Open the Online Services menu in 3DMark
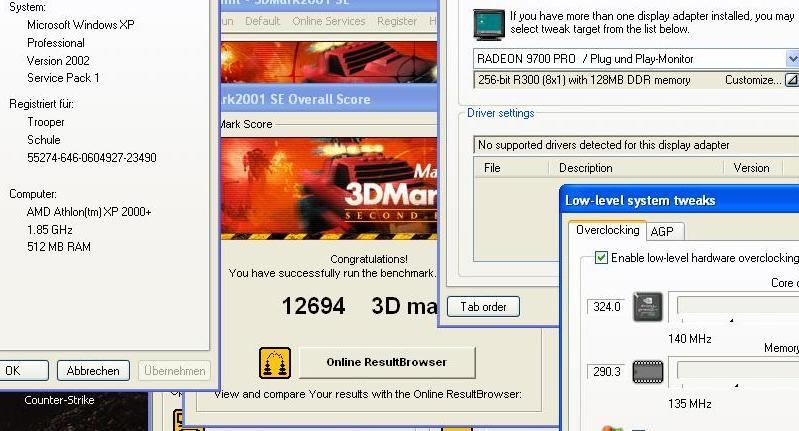 (x=329, y=21)
